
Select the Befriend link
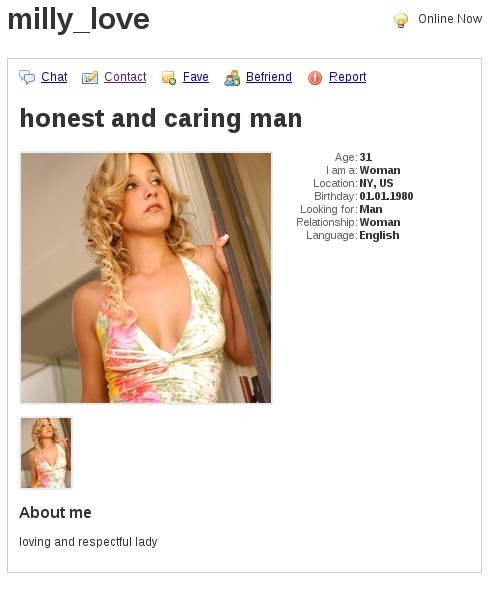[269, 77]
